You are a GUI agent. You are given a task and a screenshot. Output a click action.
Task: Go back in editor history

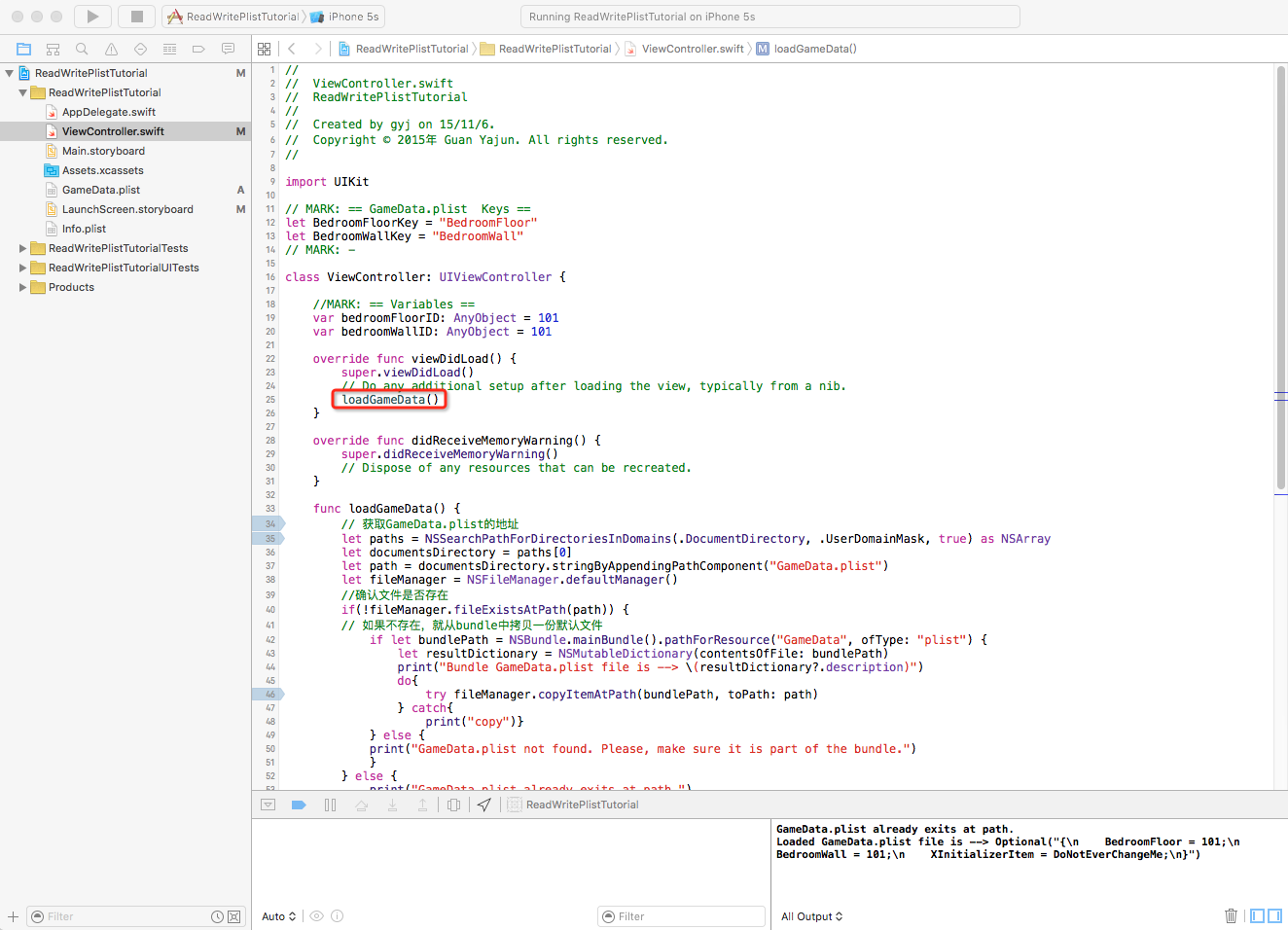tap(292, 49)
